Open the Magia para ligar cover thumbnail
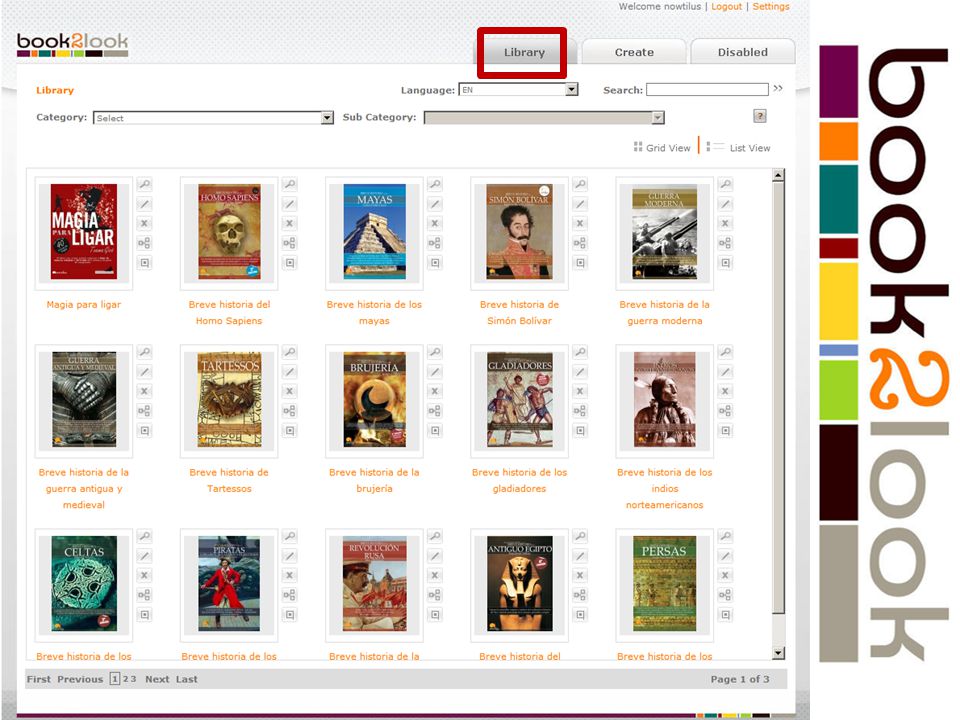This screenshot has height=720, width=960. [x=84, y=231]
